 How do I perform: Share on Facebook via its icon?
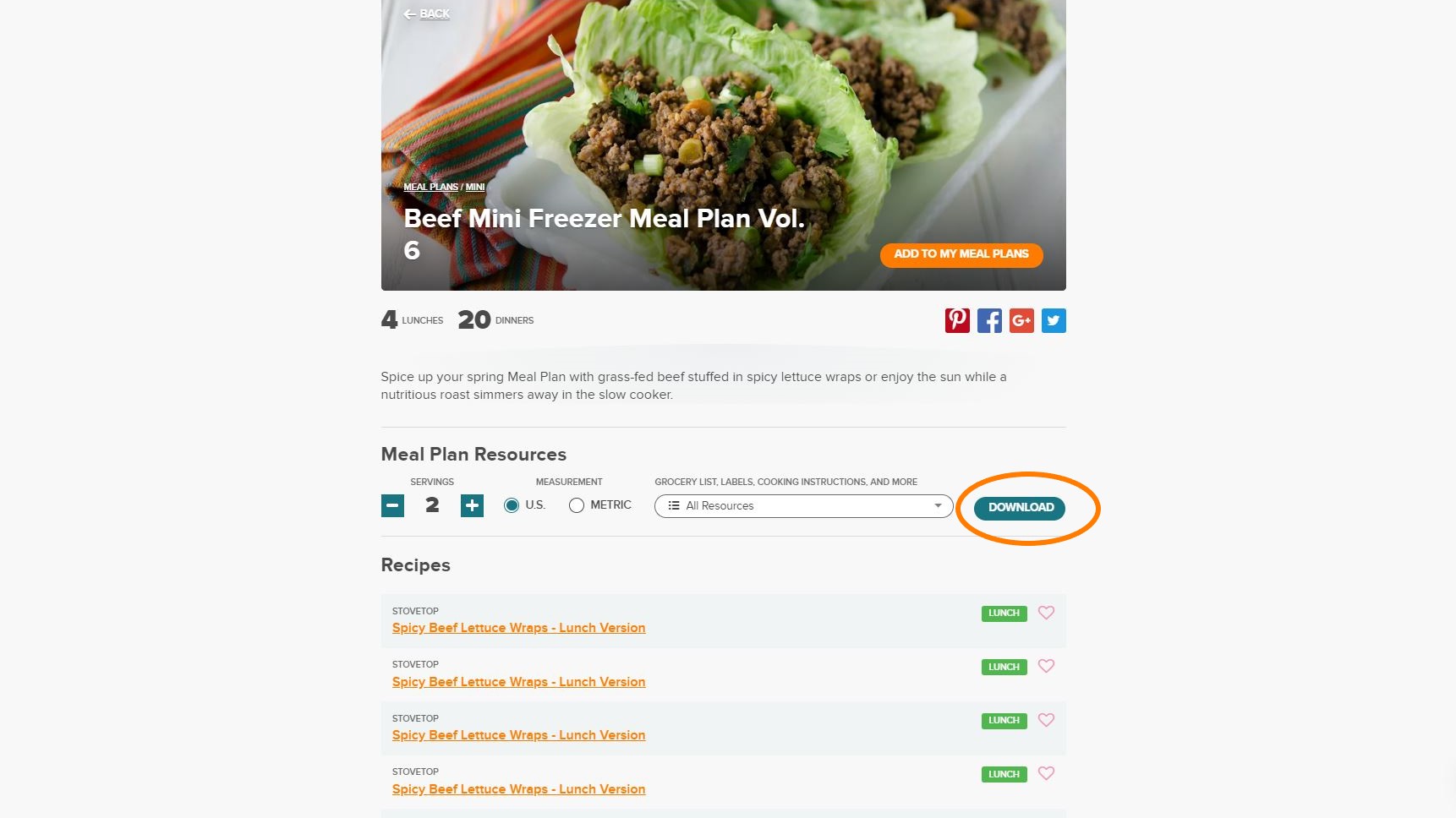tap(989, 320)
